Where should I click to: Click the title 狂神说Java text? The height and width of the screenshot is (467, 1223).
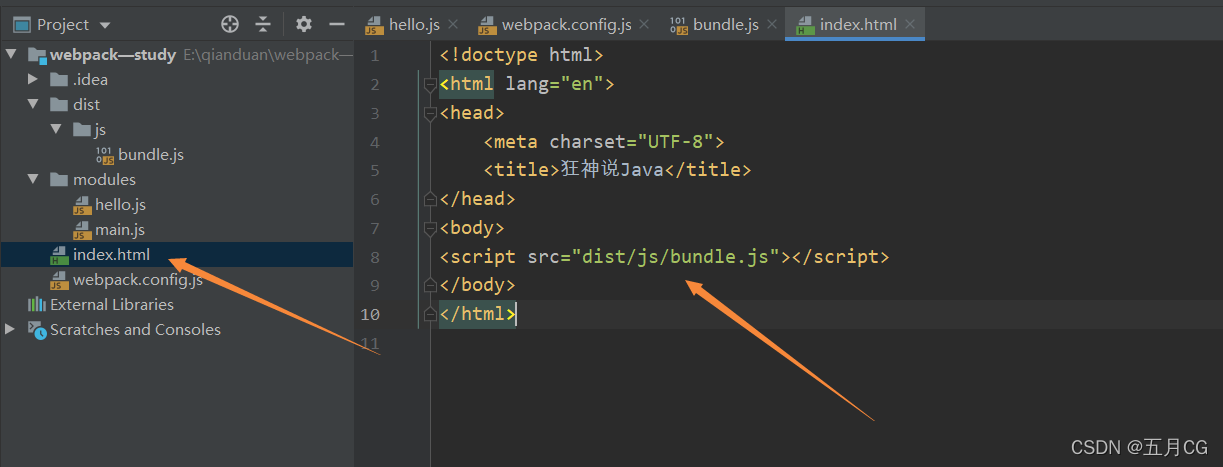pos(612,170)
